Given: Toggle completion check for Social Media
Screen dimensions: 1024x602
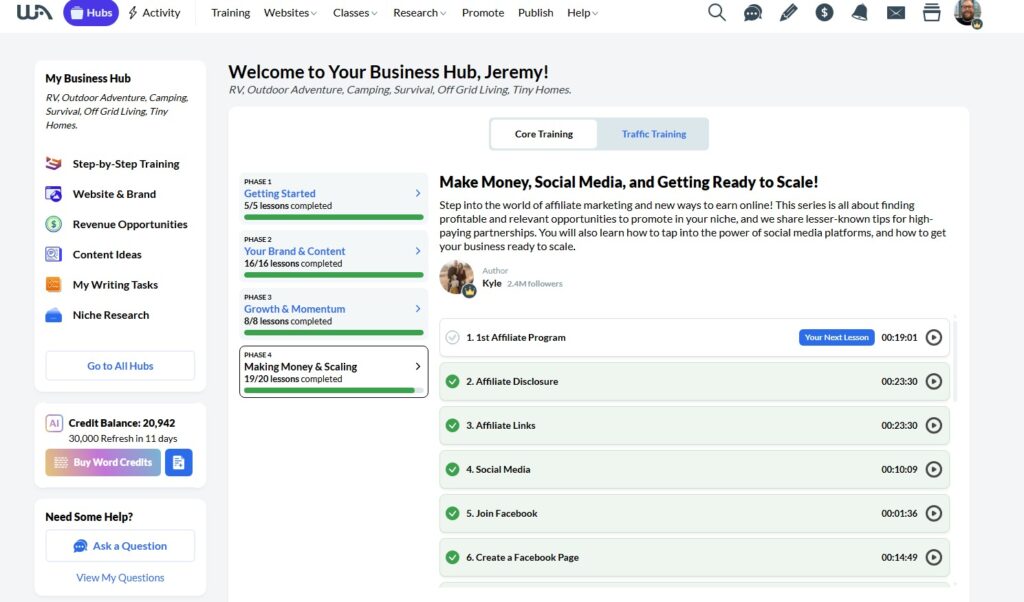Looking at the screenshot, I should click(x=452, y=469).
